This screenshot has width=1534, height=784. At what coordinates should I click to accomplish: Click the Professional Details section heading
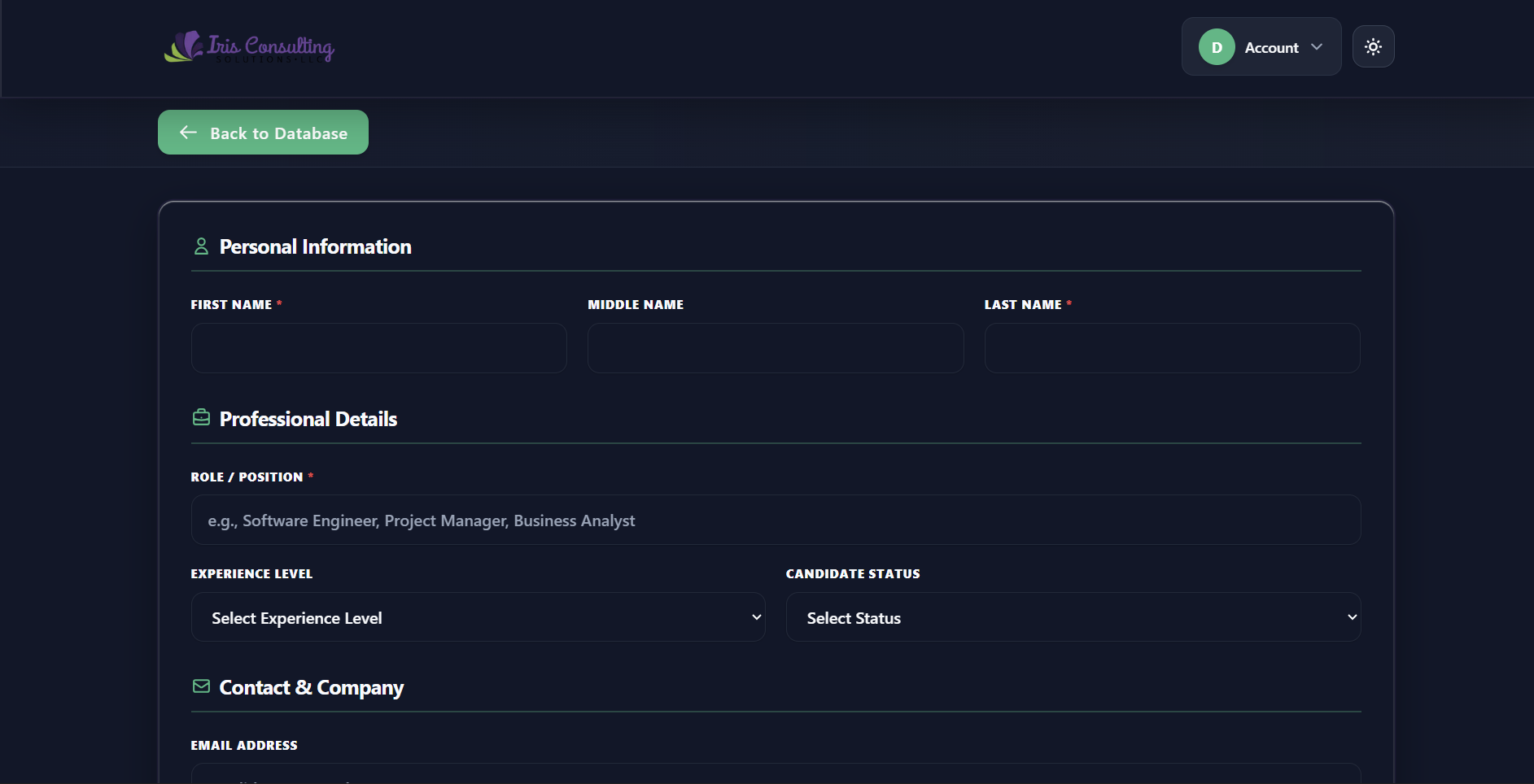click(308, 419)
